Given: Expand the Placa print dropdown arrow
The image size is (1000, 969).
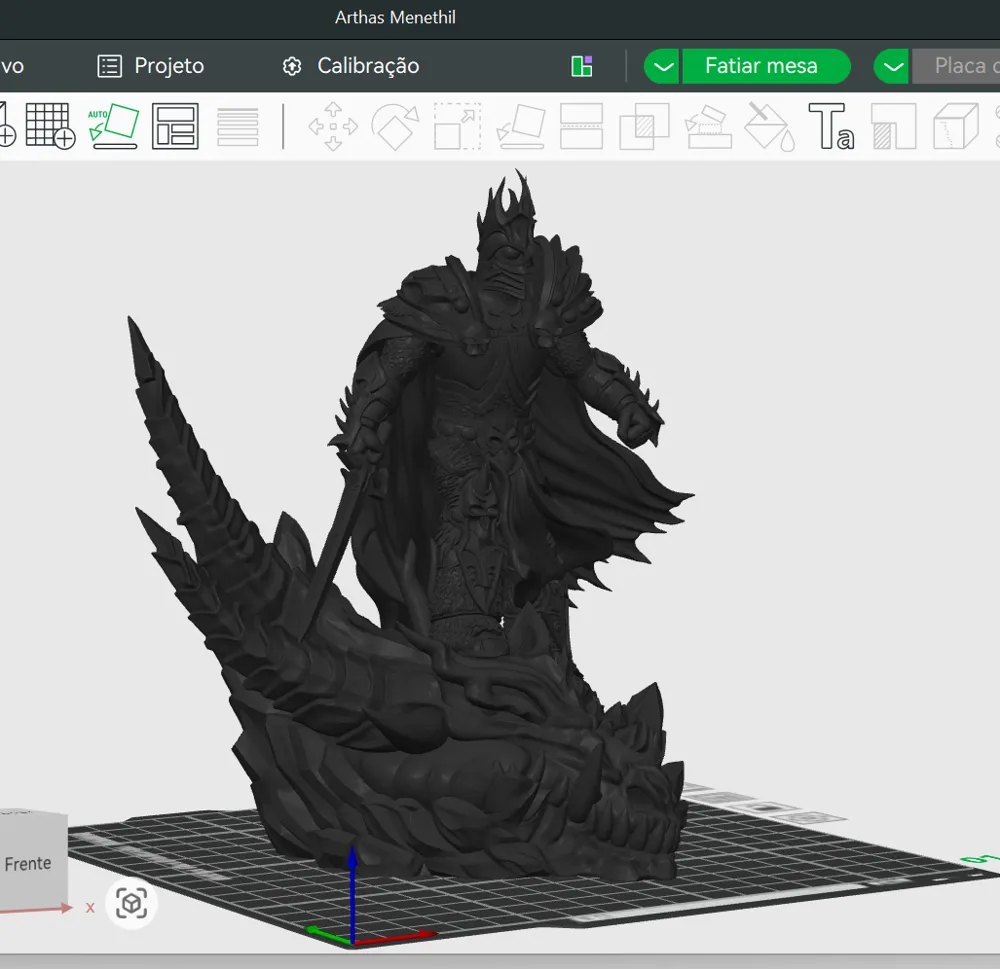Looking at the screenshot, I should click(x=892, y=66).
